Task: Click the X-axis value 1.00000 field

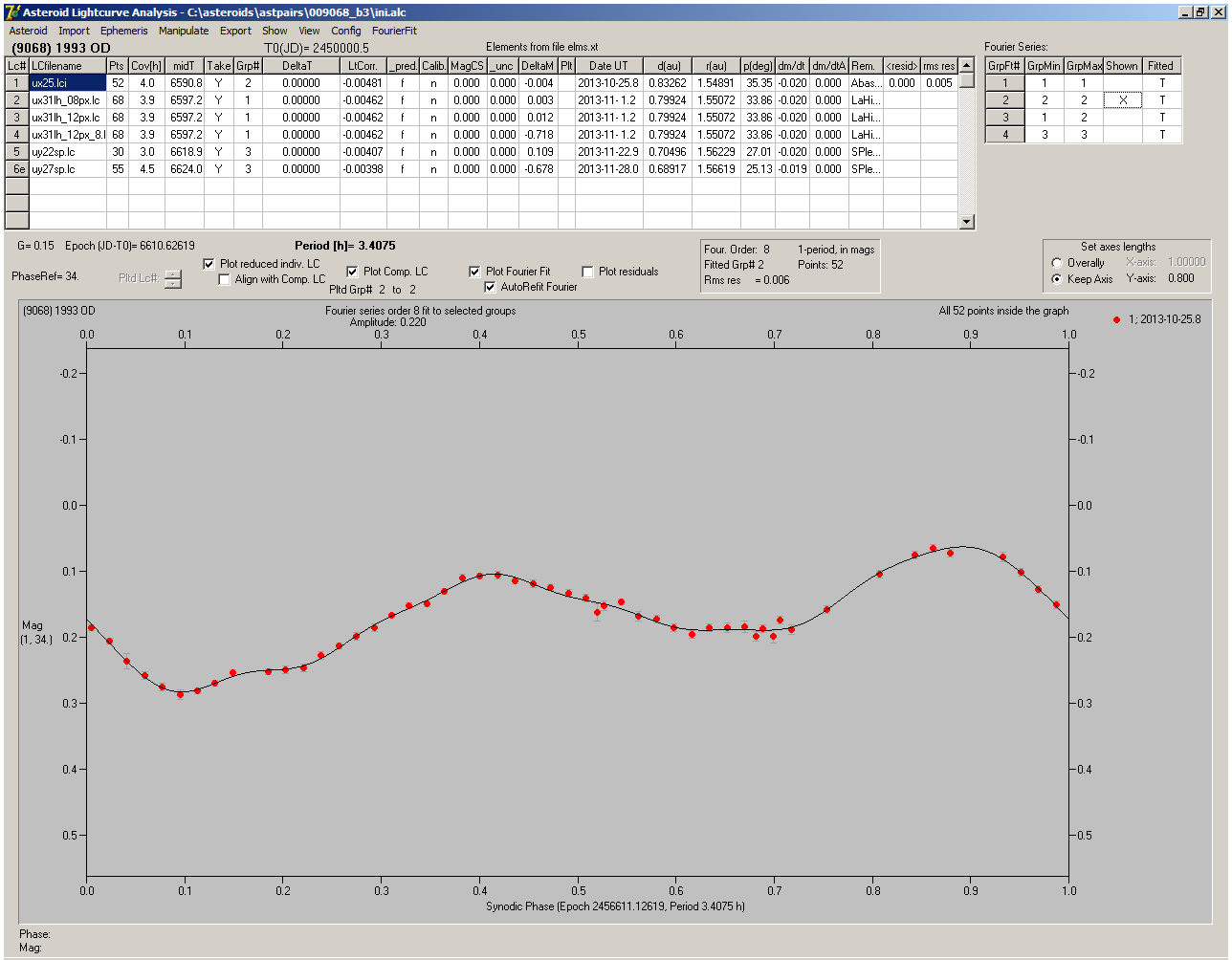Action: click(x=1186, y=262)
